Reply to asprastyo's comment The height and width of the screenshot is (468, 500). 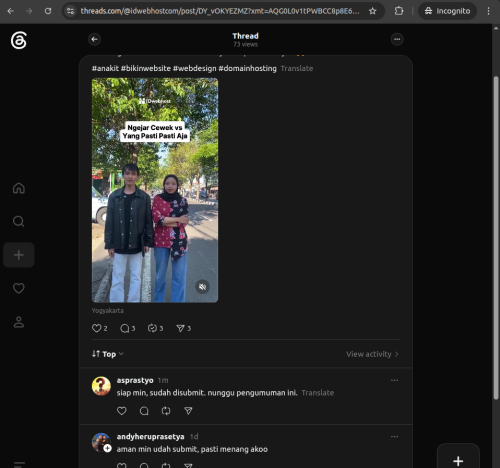[x=144, y=411]
